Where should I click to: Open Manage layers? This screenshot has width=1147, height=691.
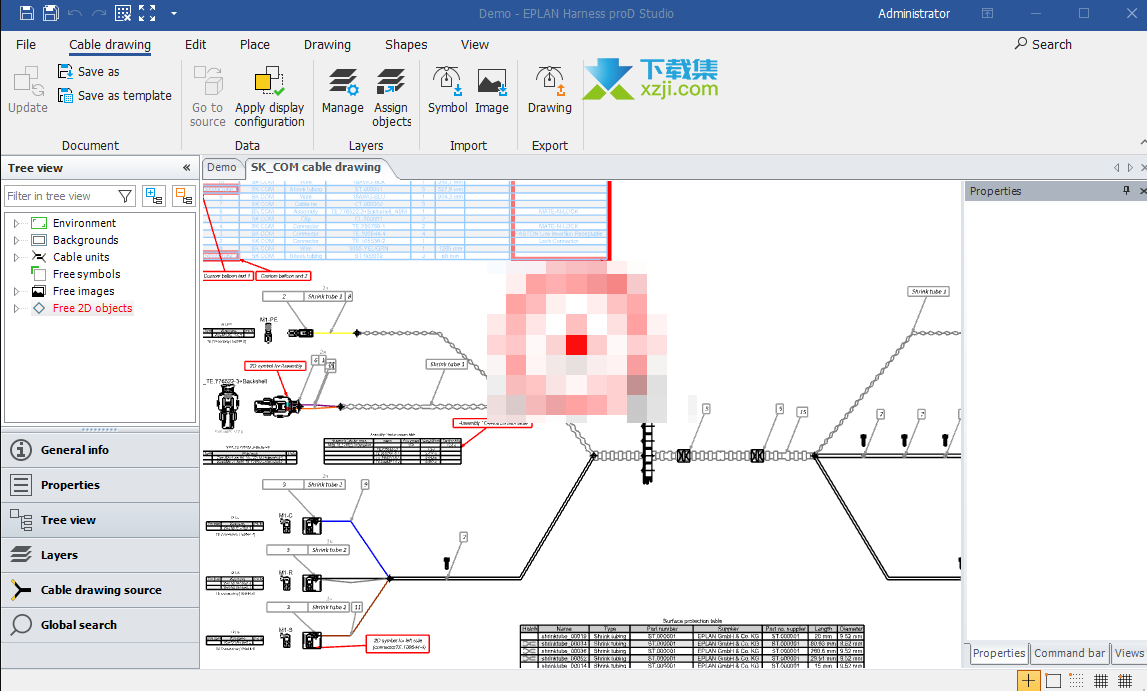coord(342,89)
